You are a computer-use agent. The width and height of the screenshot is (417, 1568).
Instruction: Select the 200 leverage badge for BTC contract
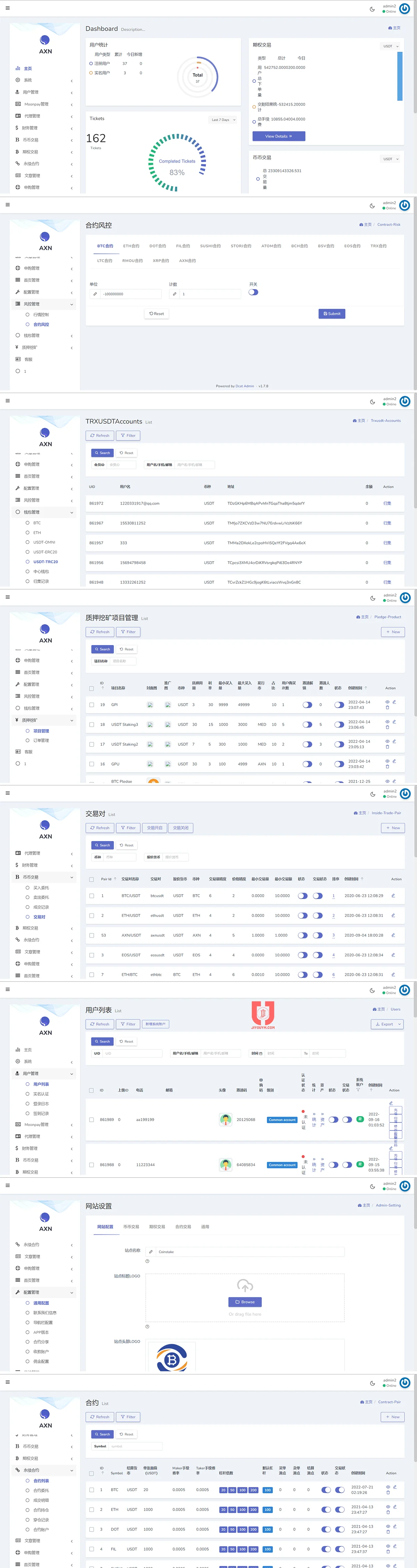click(253, 1490)
